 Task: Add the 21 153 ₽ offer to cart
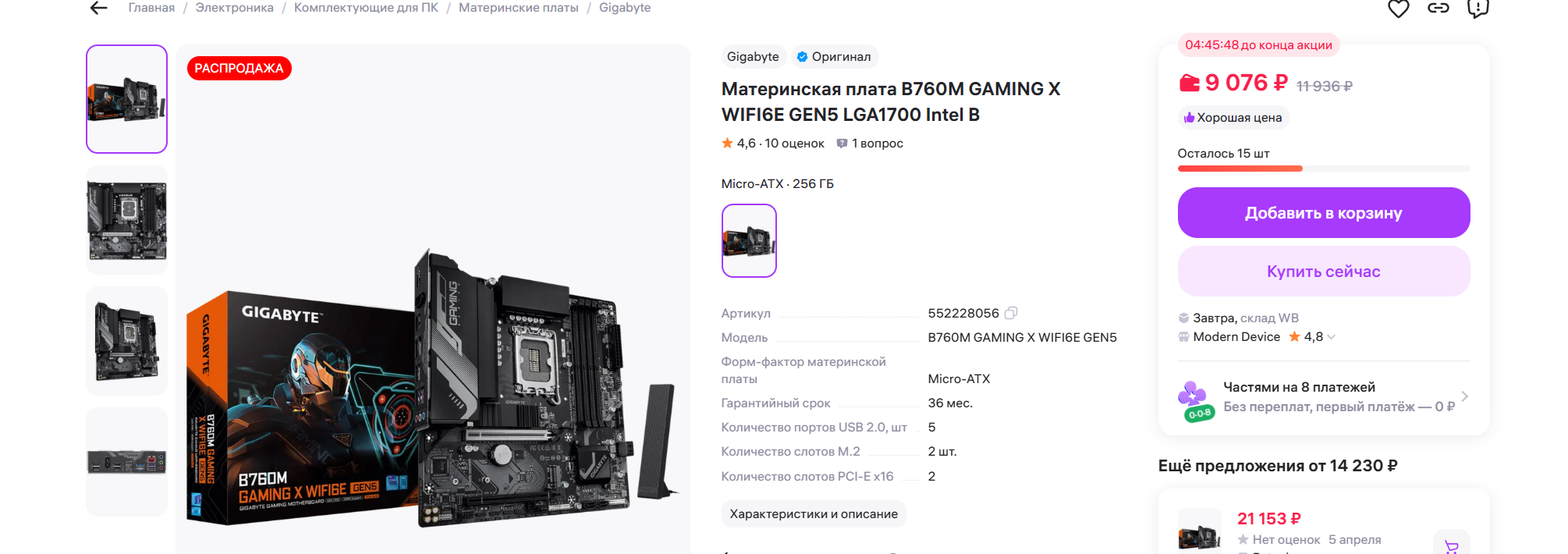(x=1452, y=545)
